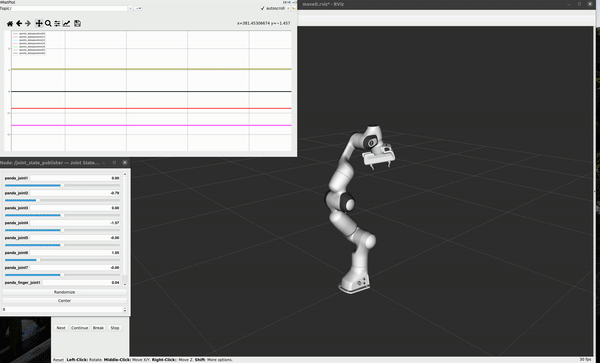Click the 30 fps readout in RViz
Viewport: 600px width, 363px height.
(585, 360)
